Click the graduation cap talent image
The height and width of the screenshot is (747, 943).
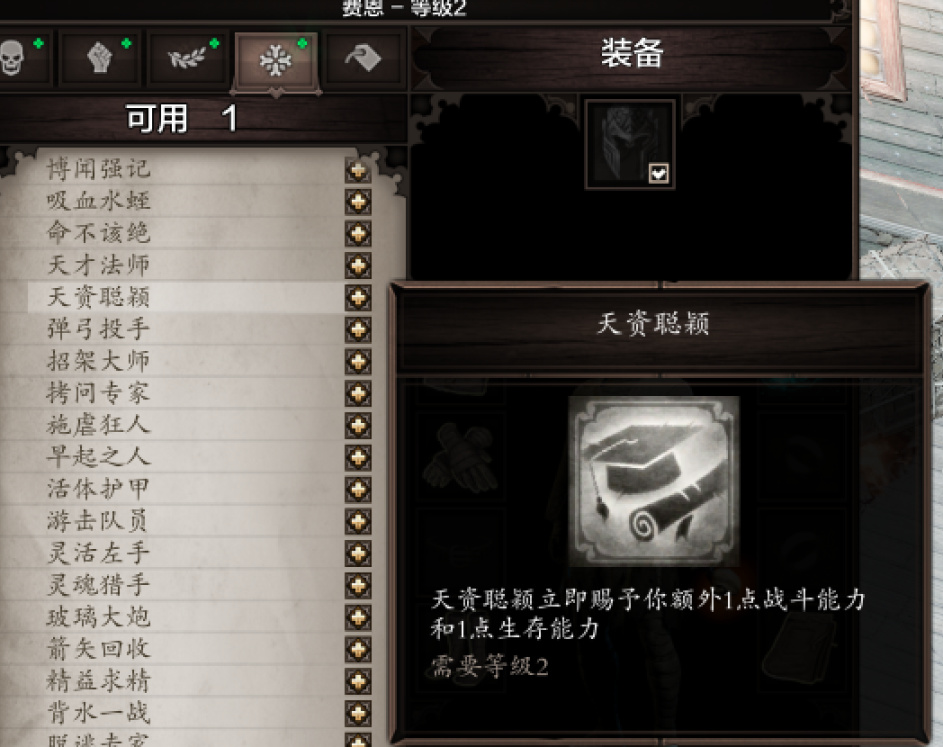[x=654, y=481]
